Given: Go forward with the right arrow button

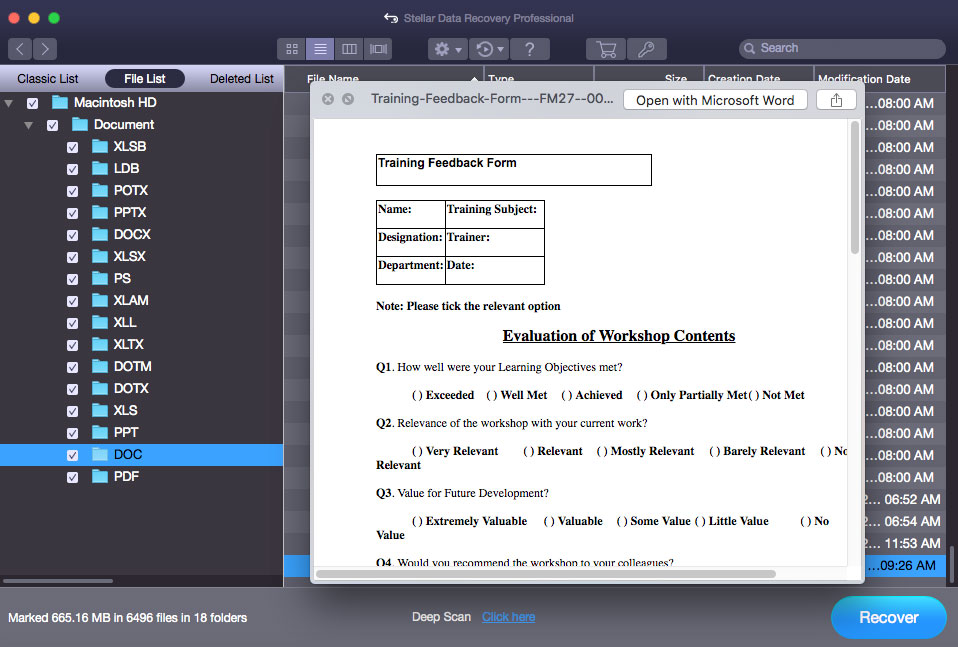Looking at the screenshot, I should click(45, 49).
